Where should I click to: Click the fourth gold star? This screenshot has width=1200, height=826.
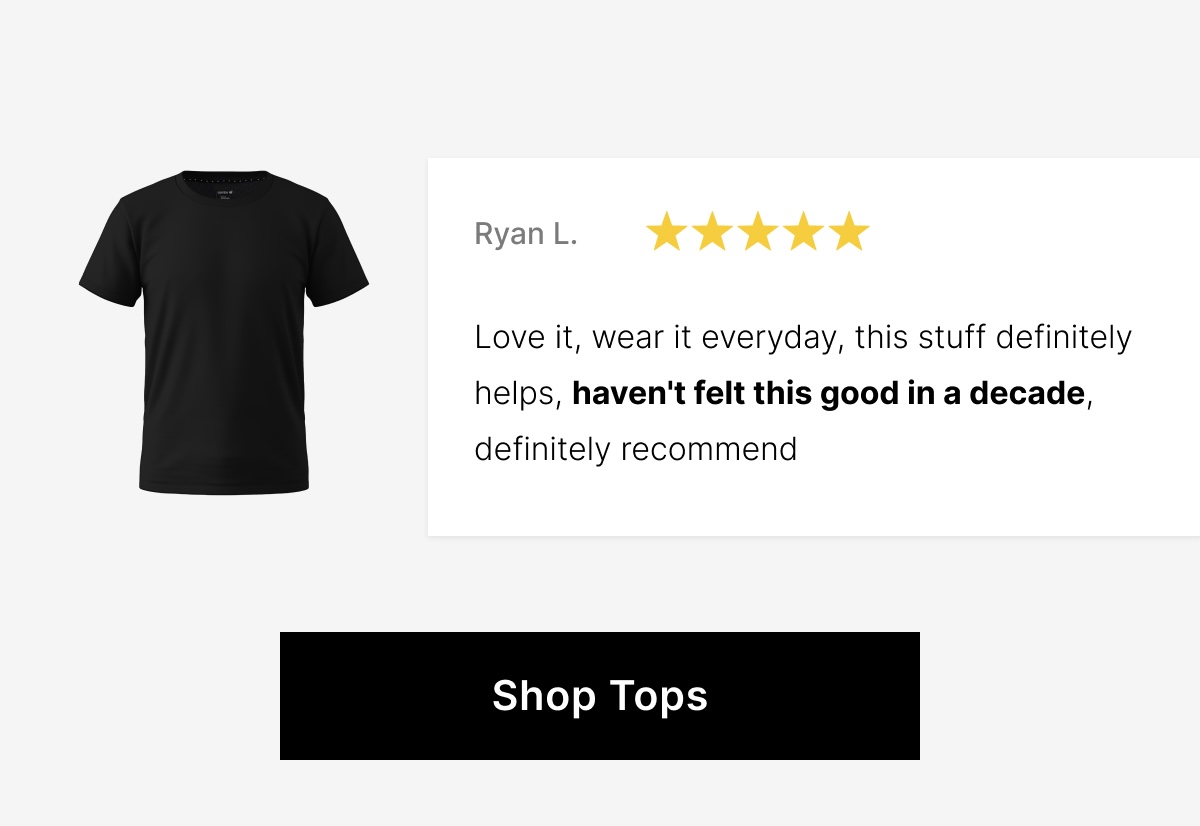click(x=803, y=232)
